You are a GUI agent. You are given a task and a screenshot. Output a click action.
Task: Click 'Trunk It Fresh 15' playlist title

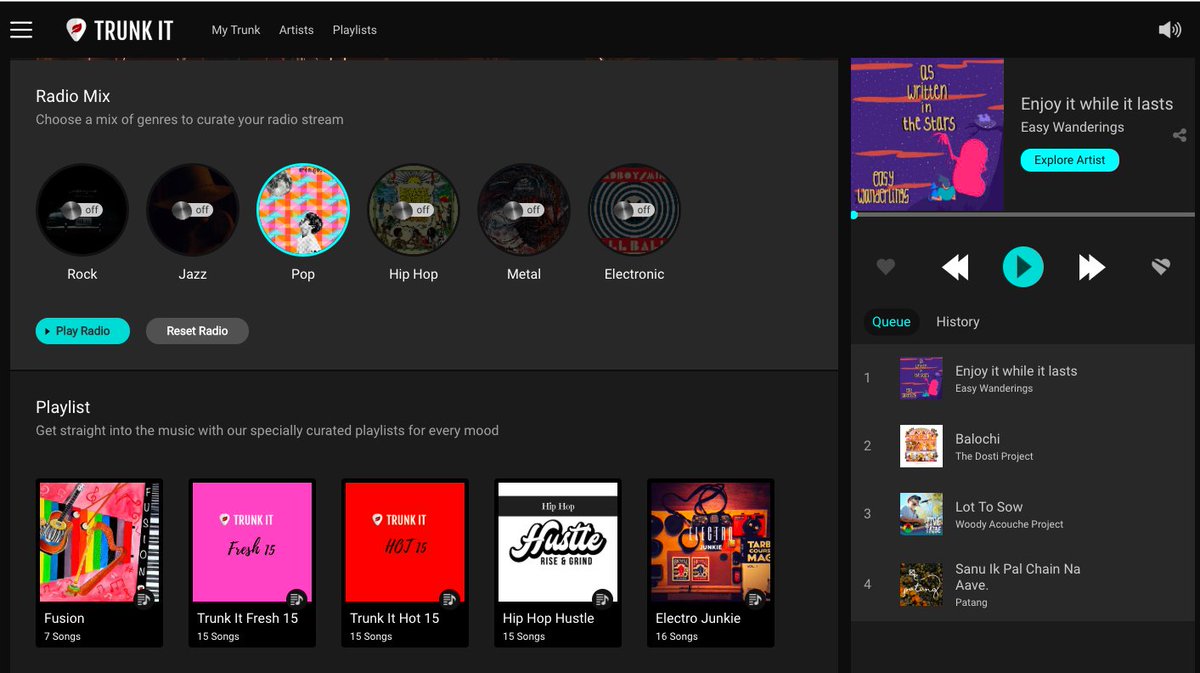(x=248, y=618)
